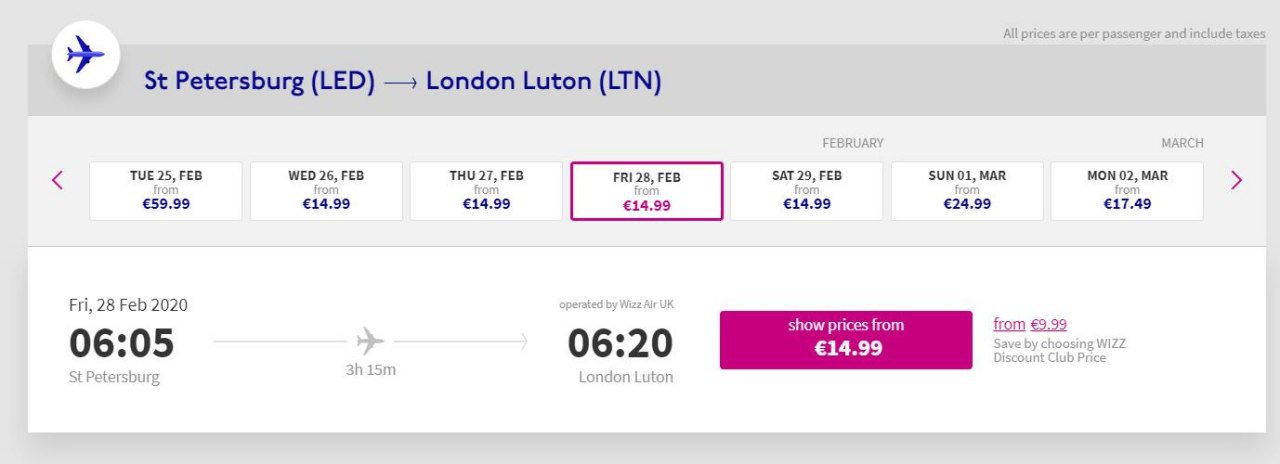Click the 06:20 arrival time
1280x464 pixels.
pos(620,343)
